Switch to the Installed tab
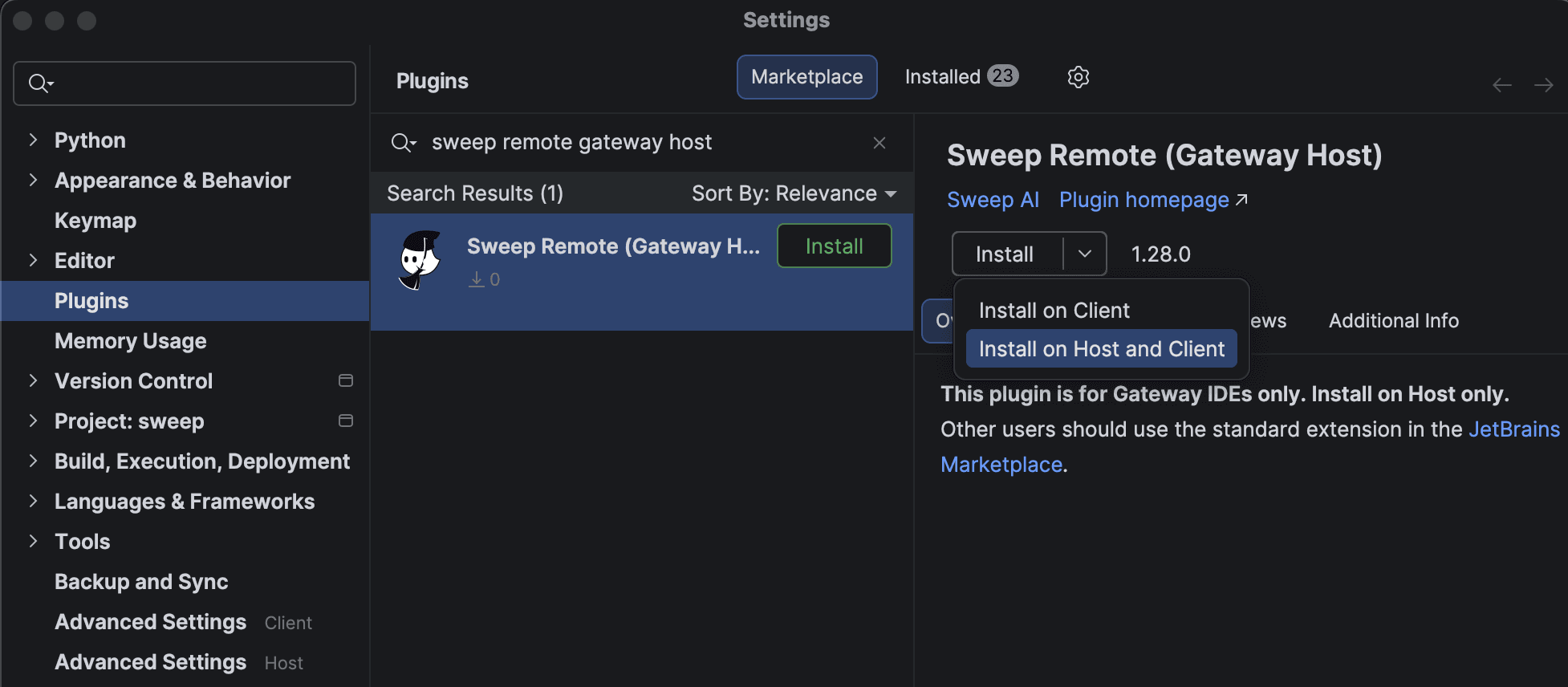Screen dimensions: 1568x687 961,77
